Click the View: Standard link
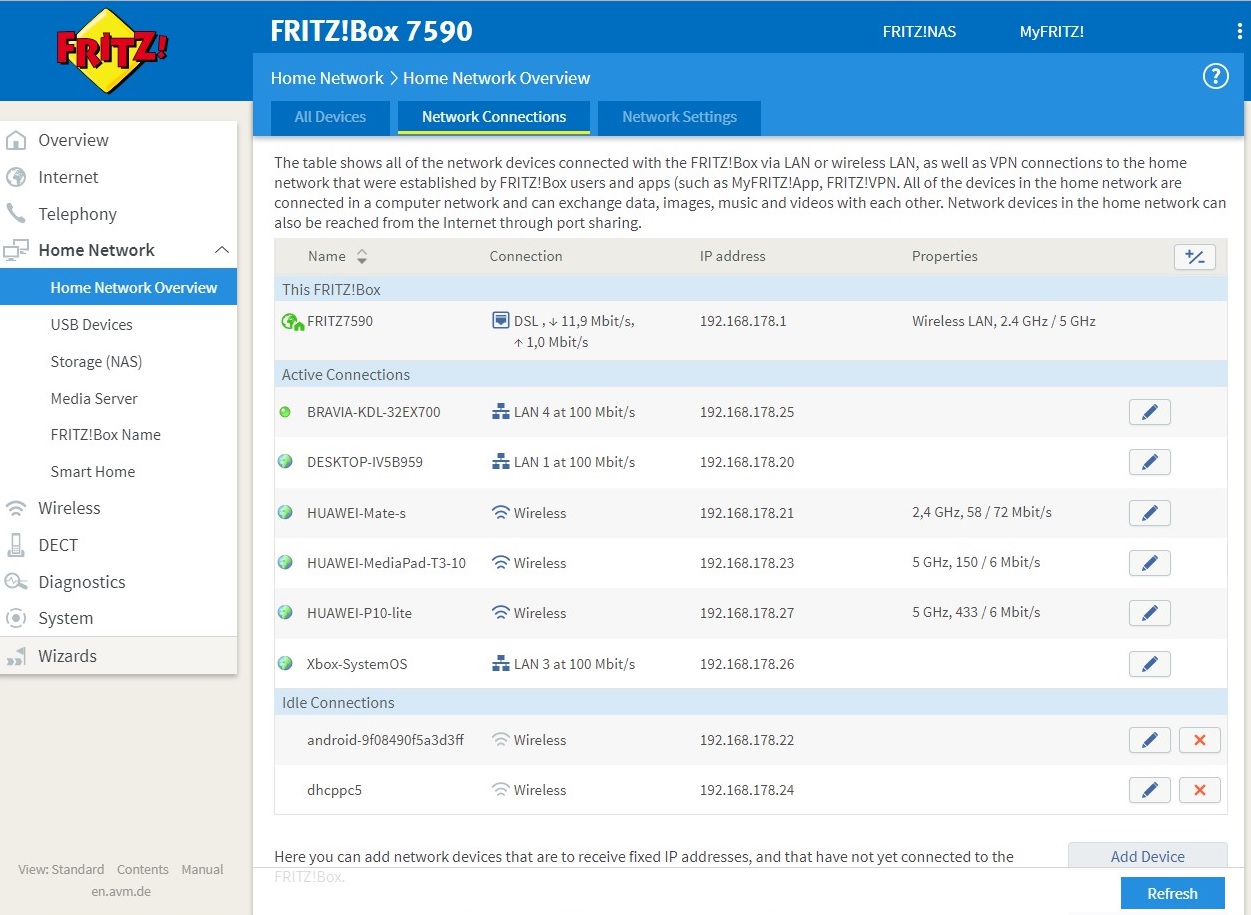 pos(61,870)
